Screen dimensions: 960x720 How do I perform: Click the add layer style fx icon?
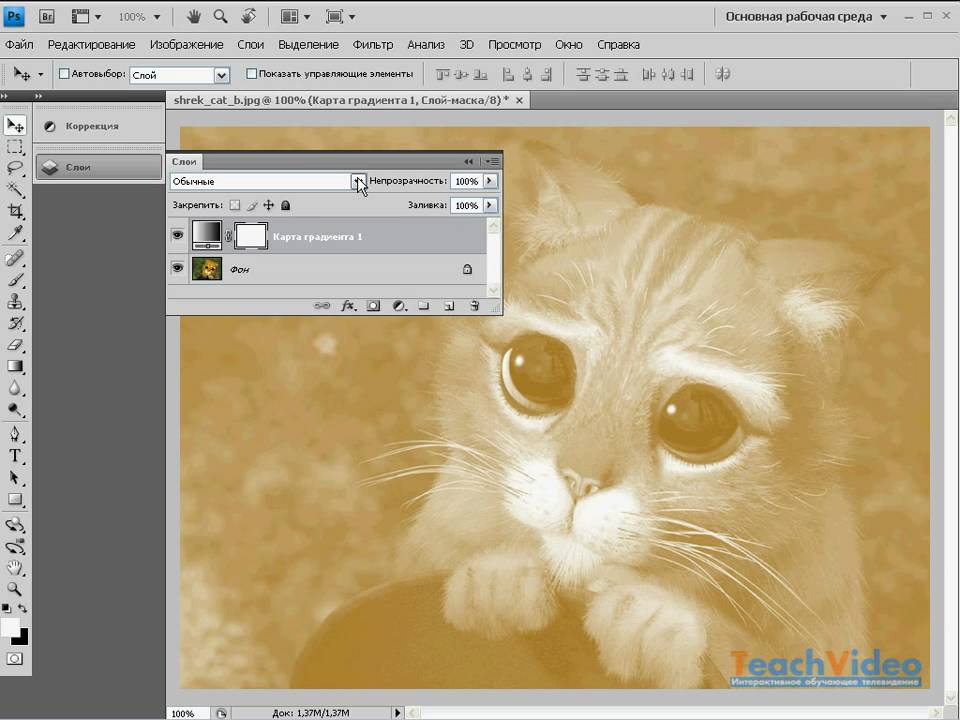click(348, 306)
